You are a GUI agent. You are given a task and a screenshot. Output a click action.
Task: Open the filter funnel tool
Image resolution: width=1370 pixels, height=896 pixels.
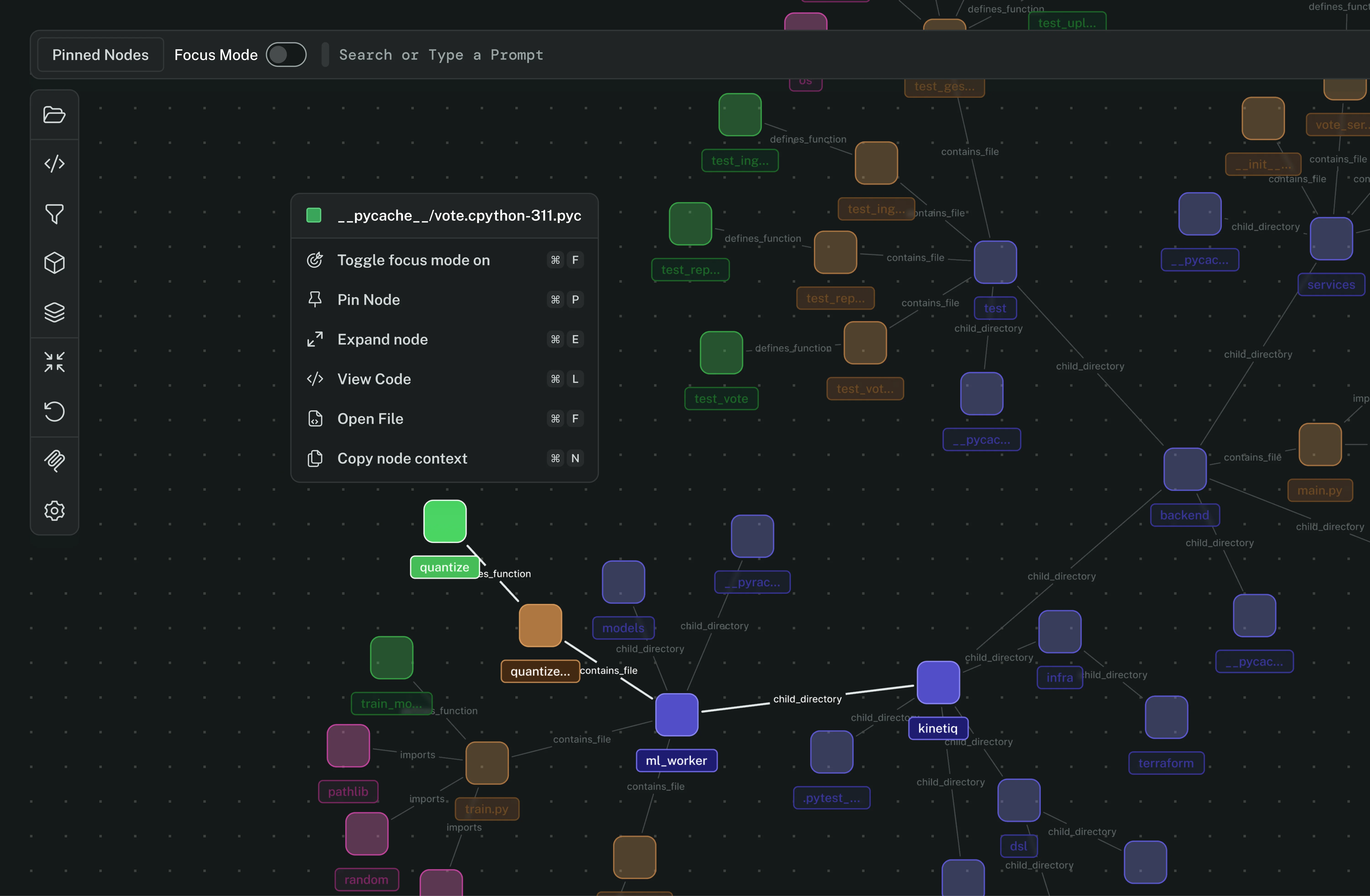click(54, 213)
